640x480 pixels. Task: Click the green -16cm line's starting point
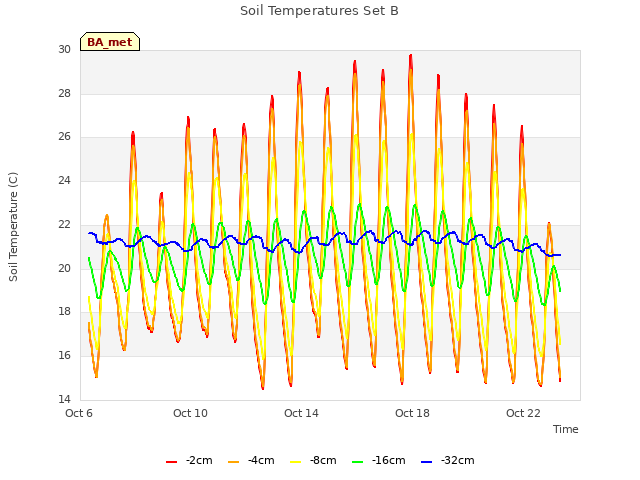[89, 258]
